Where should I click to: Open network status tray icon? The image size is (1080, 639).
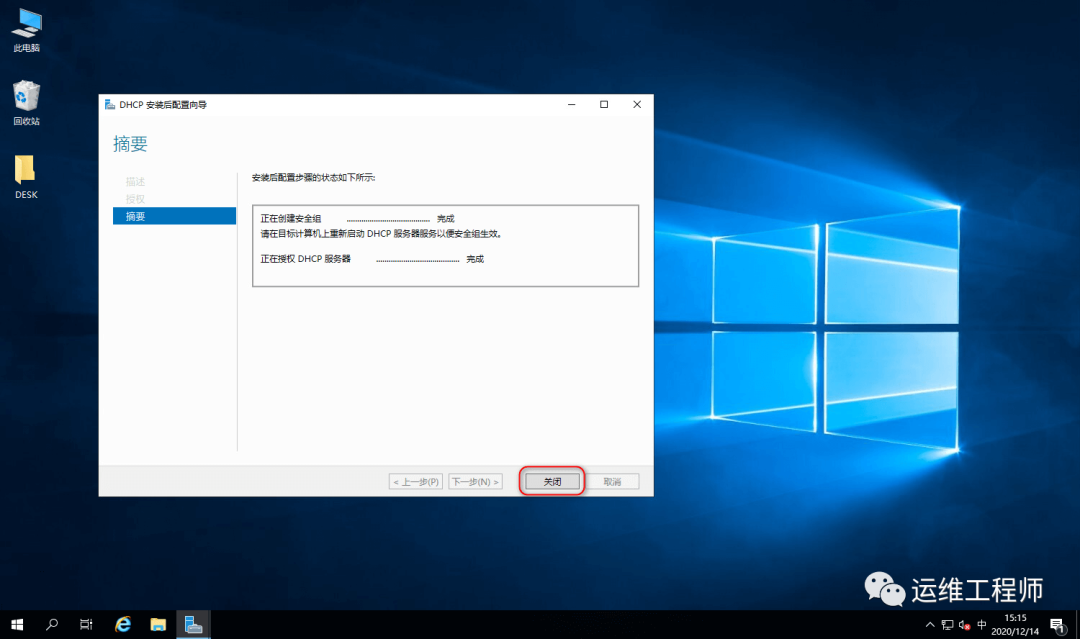[947, 625]
